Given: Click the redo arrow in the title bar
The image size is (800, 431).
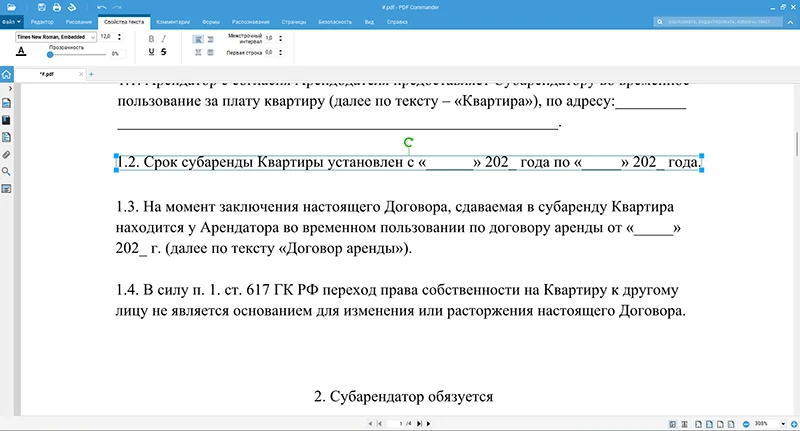Looking at the screenshot, I should point(117,7).
